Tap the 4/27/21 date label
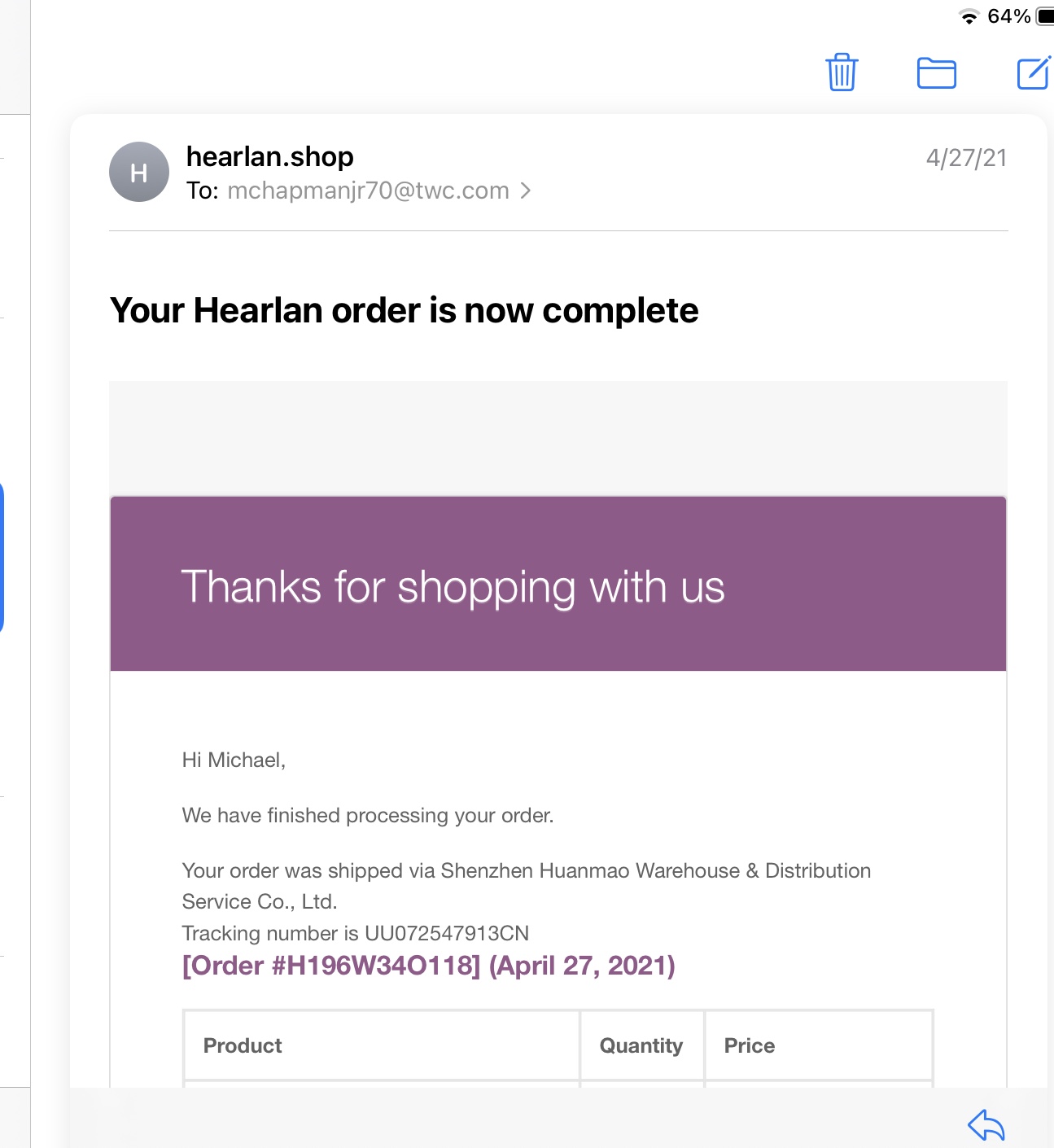The image size is (1054, 1148). coord(967,157)
